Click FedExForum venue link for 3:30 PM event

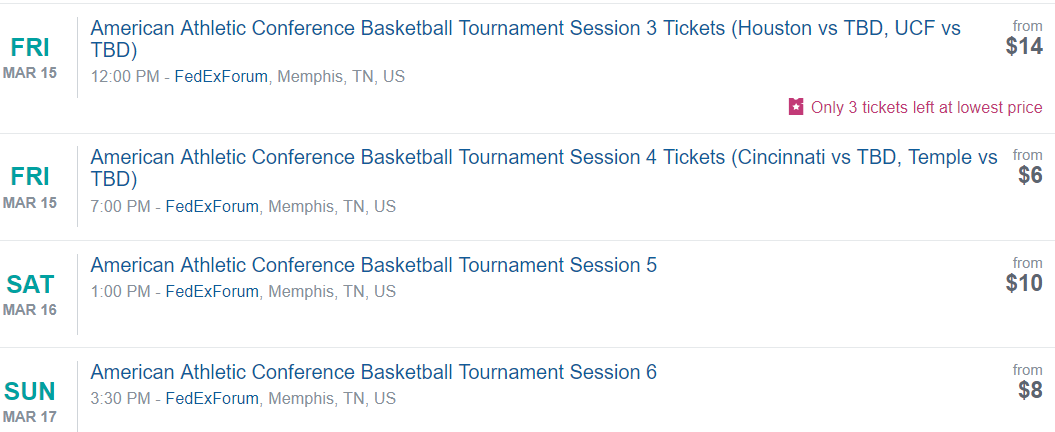point(212,399)
